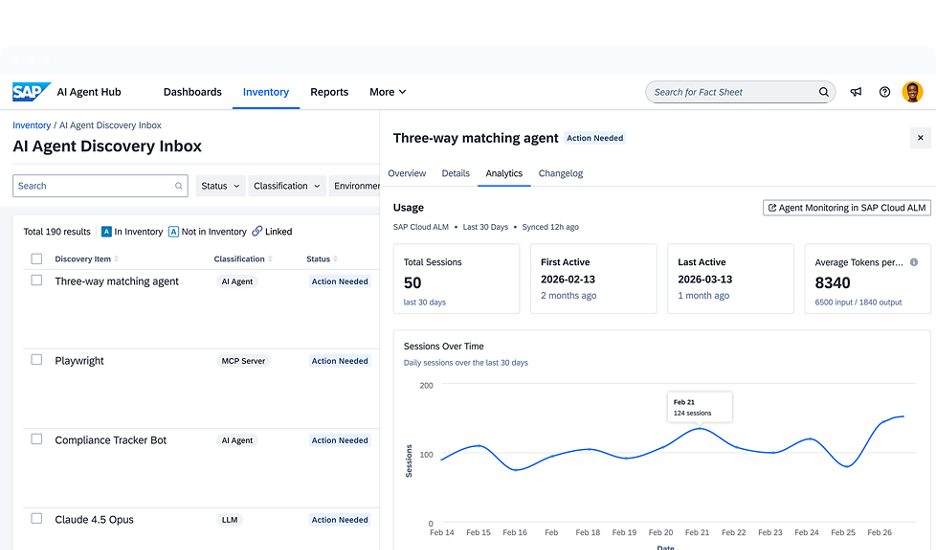
Task: Close the Three-way matching agent panel
Action: point(920,138)
